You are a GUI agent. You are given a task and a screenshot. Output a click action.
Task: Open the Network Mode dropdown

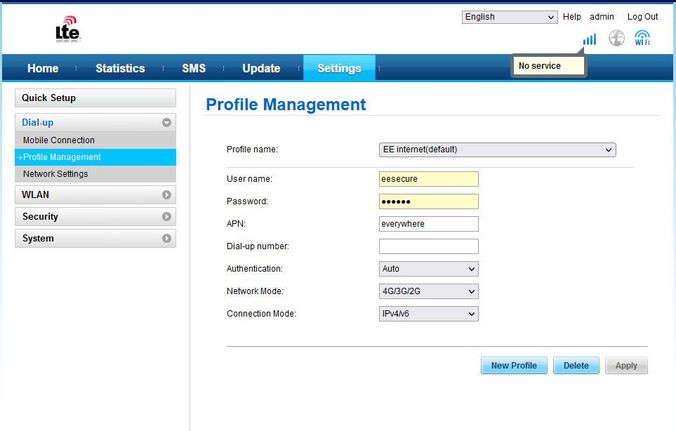[x=428, y=291]
